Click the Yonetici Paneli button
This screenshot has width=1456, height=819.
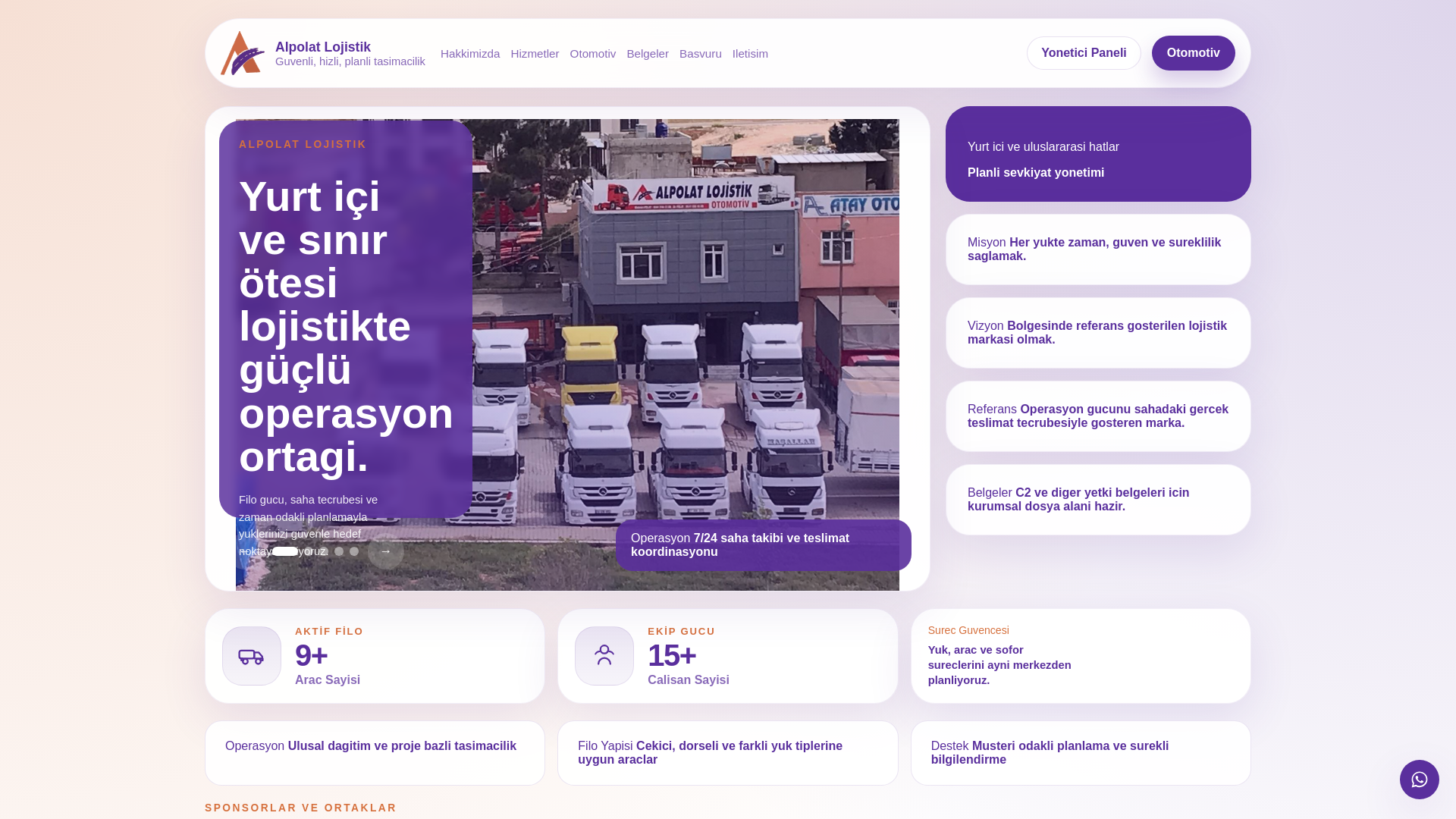1084,53
